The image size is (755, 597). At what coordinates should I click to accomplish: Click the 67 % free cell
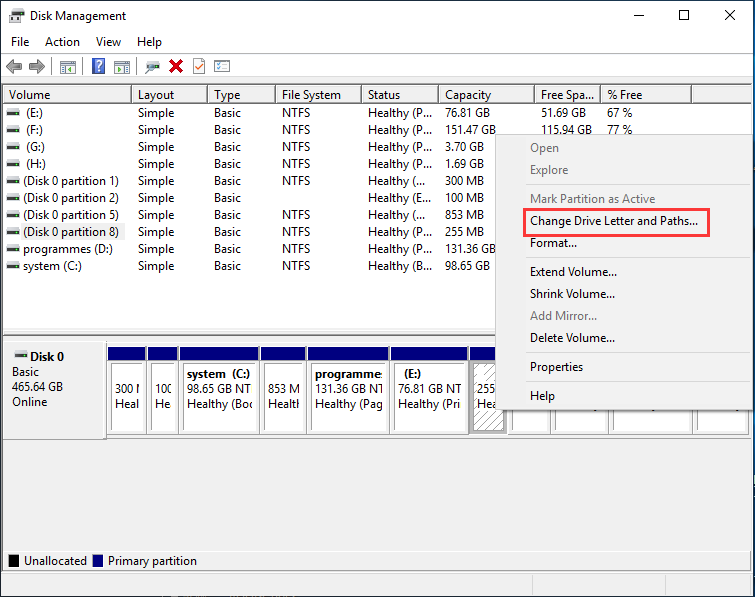(x=619, y=113)
